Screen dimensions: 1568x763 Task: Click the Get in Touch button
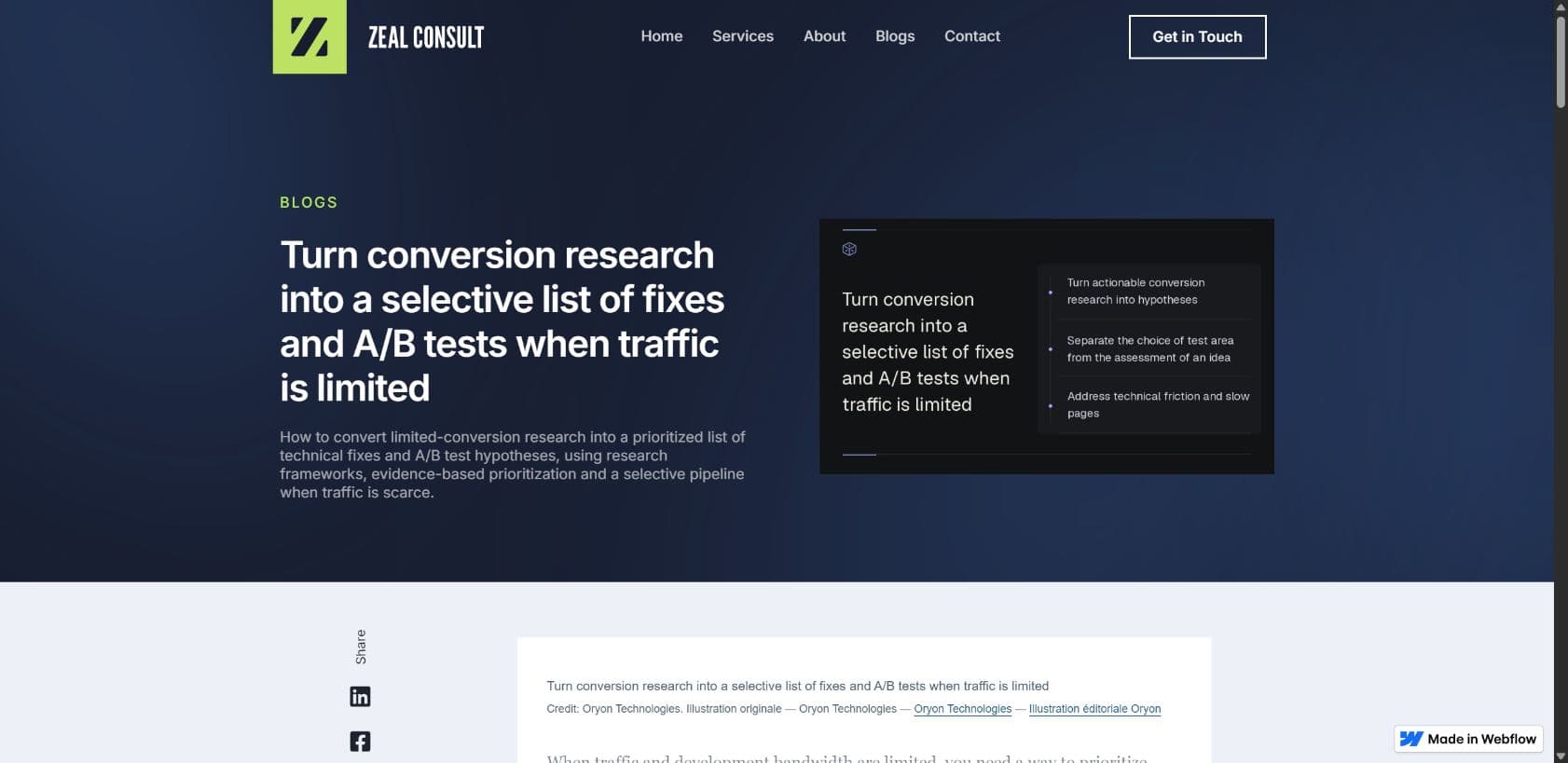[x=1198, y=37]
